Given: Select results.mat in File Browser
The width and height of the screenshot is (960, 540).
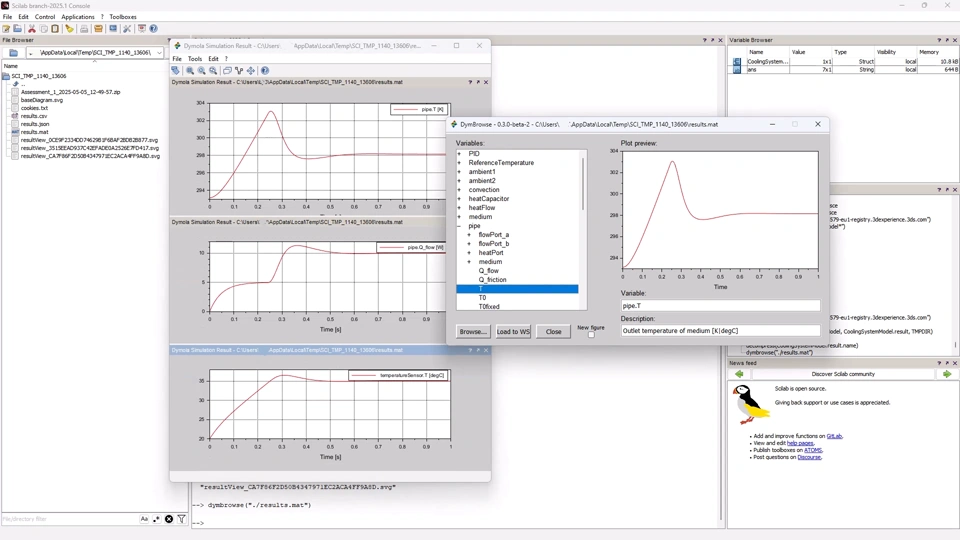Looking at the screenshot, I should pyautogui.click(x=34, y=132).
